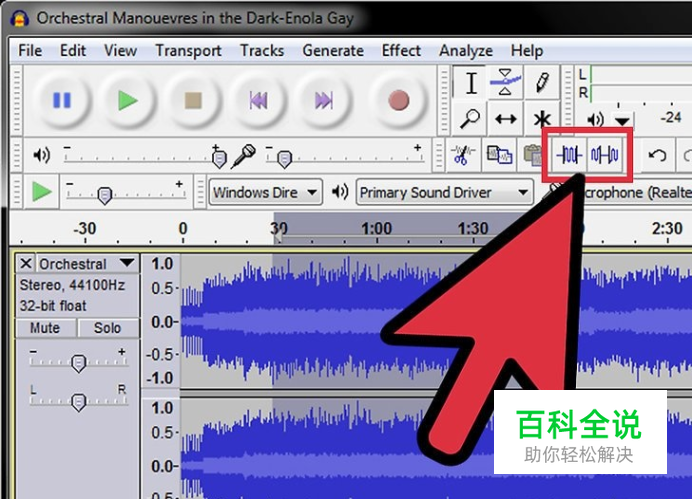Click the 2:30 mark on the timeline ruler

[667, 229]
